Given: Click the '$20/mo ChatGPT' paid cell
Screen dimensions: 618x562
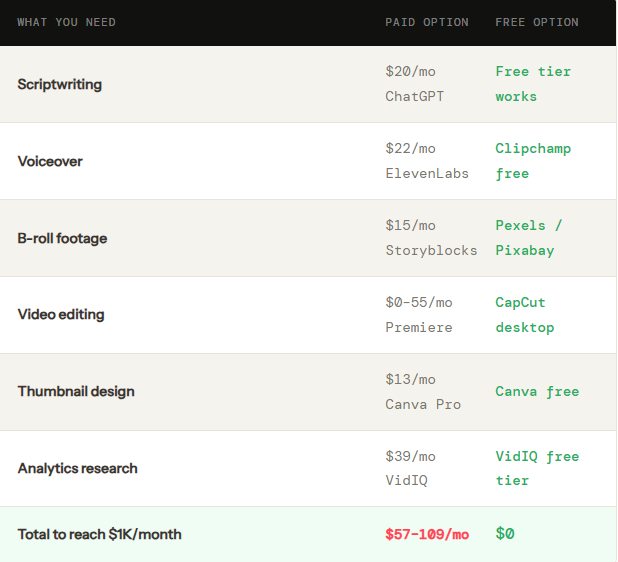Looking at the screenshot, I should coord(415,84).
